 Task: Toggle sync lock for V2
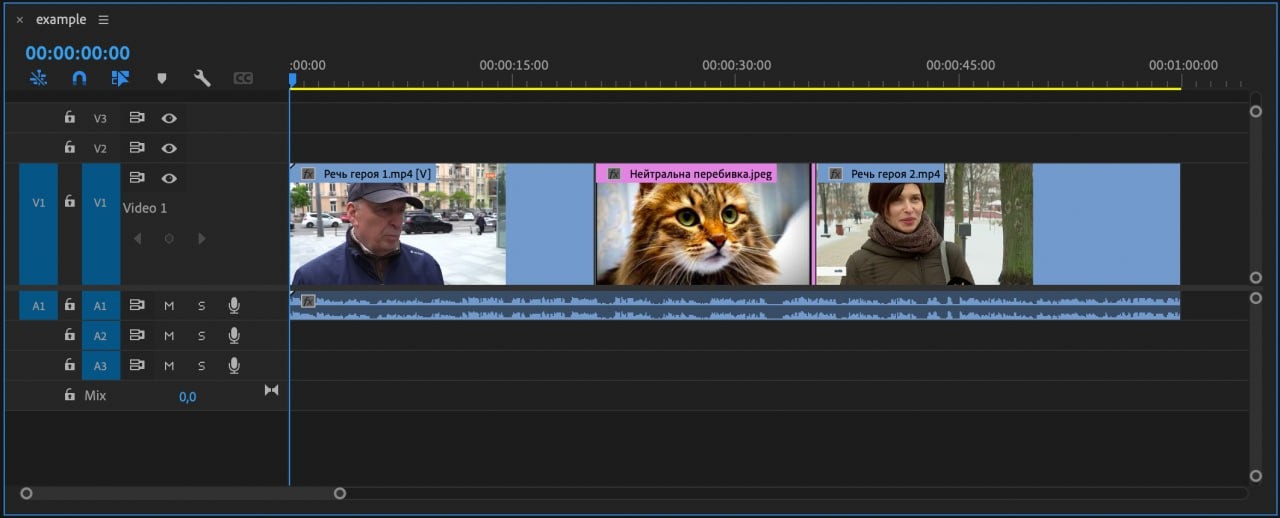tap(137, 148)
